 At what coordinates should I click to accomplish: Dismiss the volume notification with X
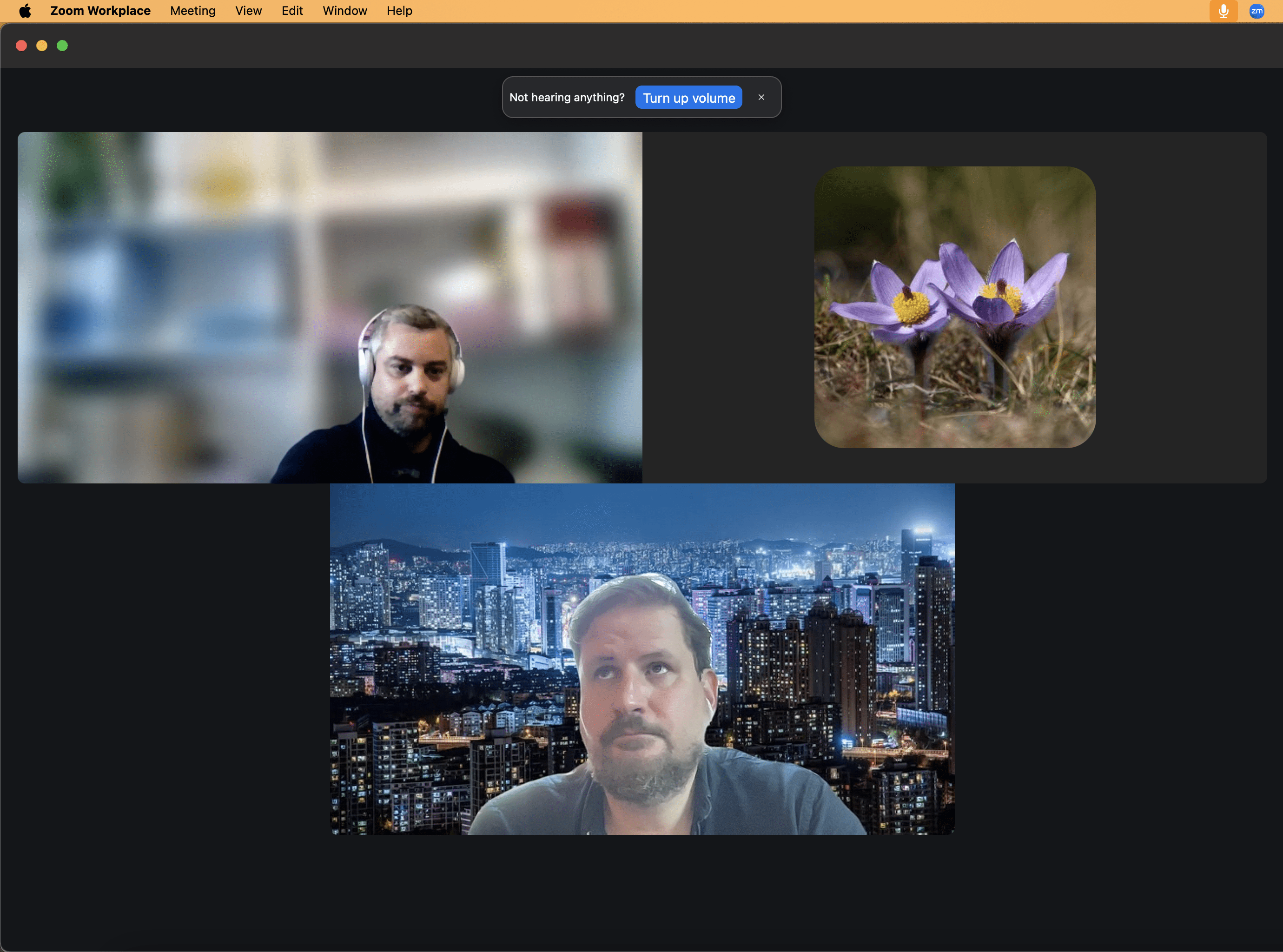761,98
